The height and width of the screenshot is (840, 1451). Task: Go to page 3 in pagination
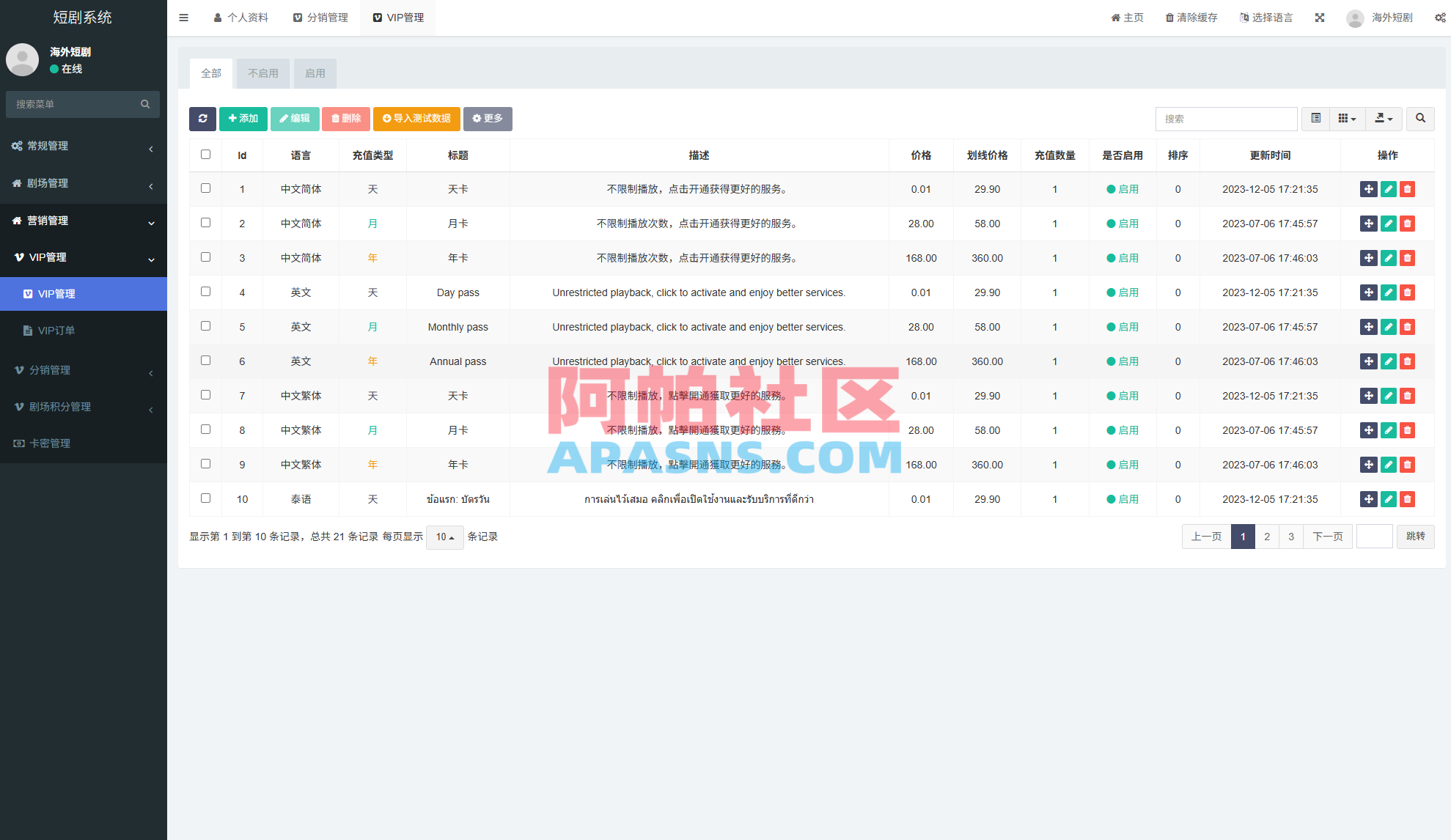(1290, 537)
